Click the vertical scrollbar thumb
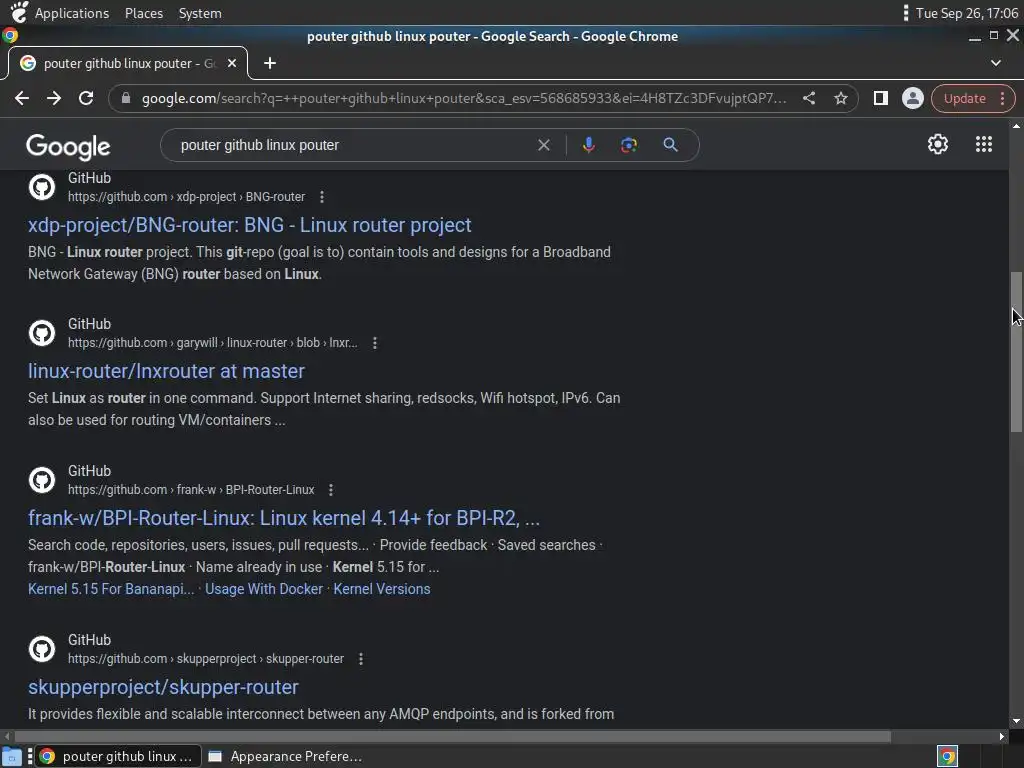Viewport: 1024px width, 768px height. point(1016,351)
